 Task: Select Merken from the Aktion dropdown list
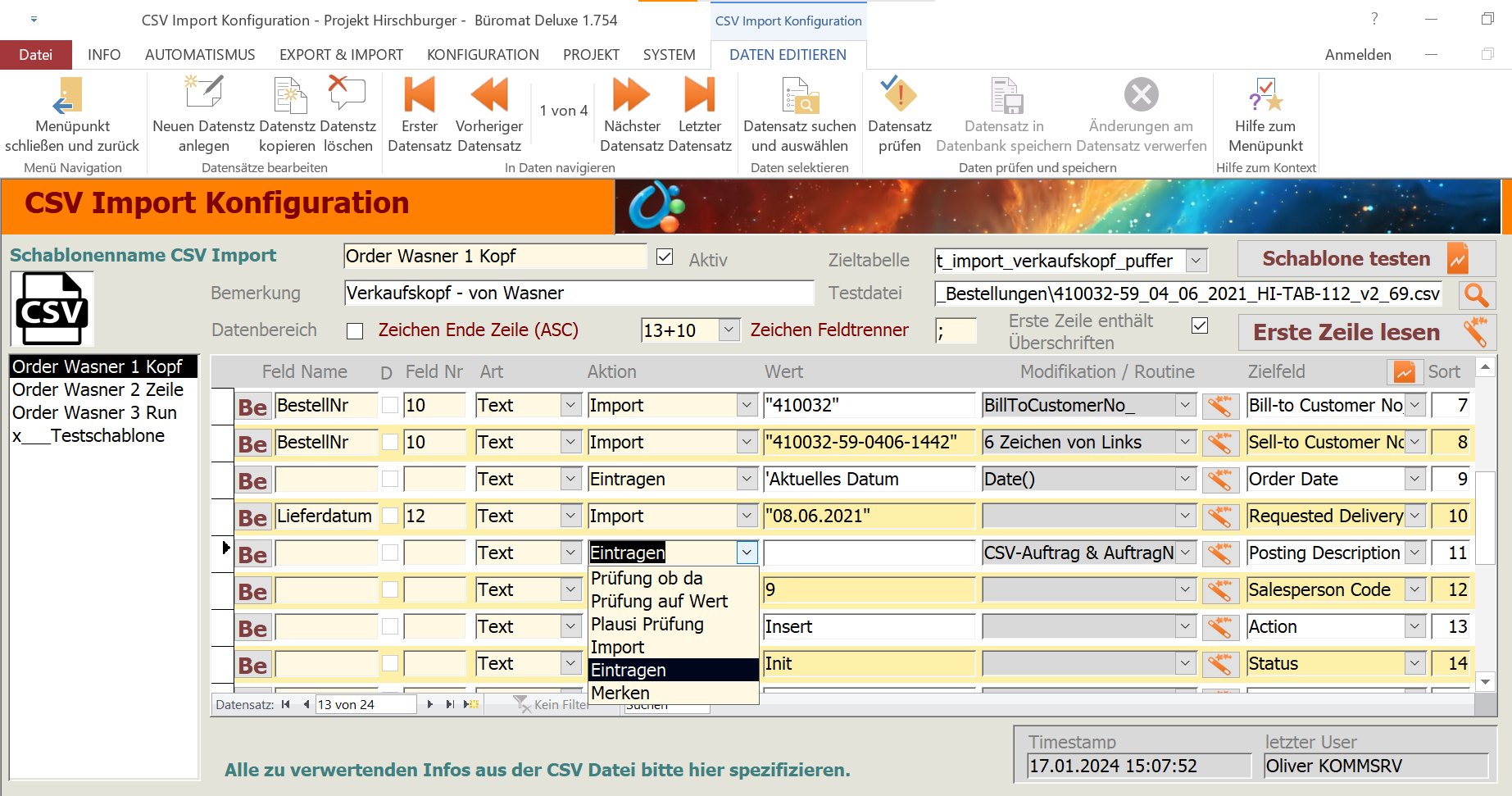point(620,694)
